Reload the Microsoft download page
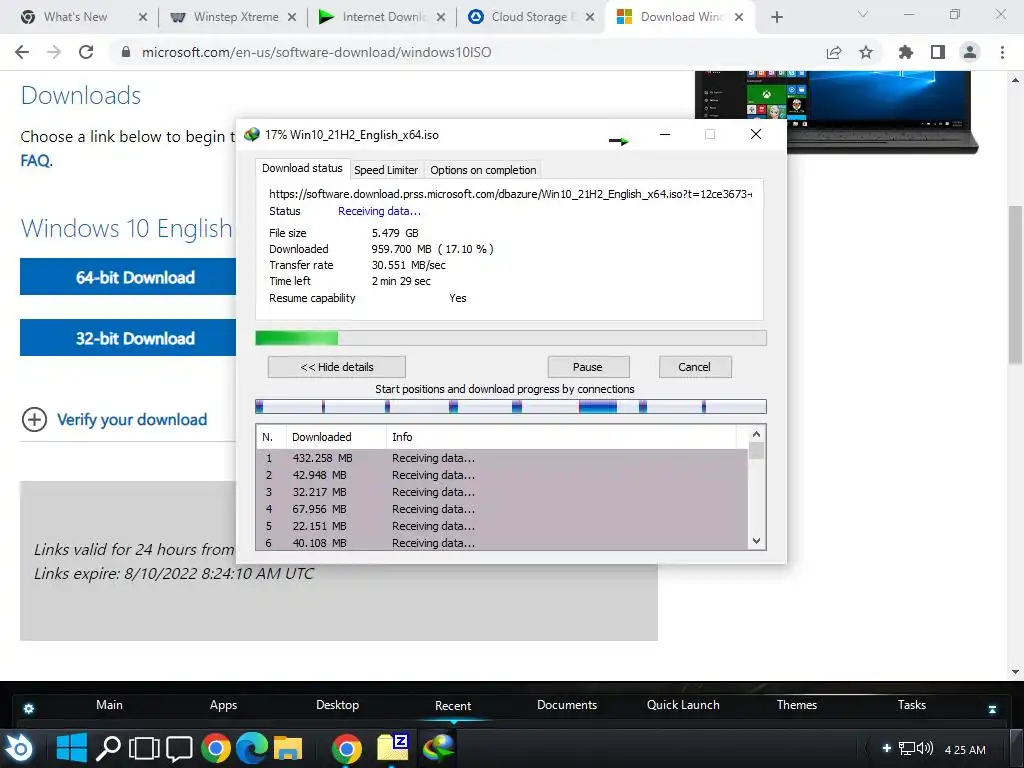This screenshot has height=768, width=1024. click(x=86, y=52)
